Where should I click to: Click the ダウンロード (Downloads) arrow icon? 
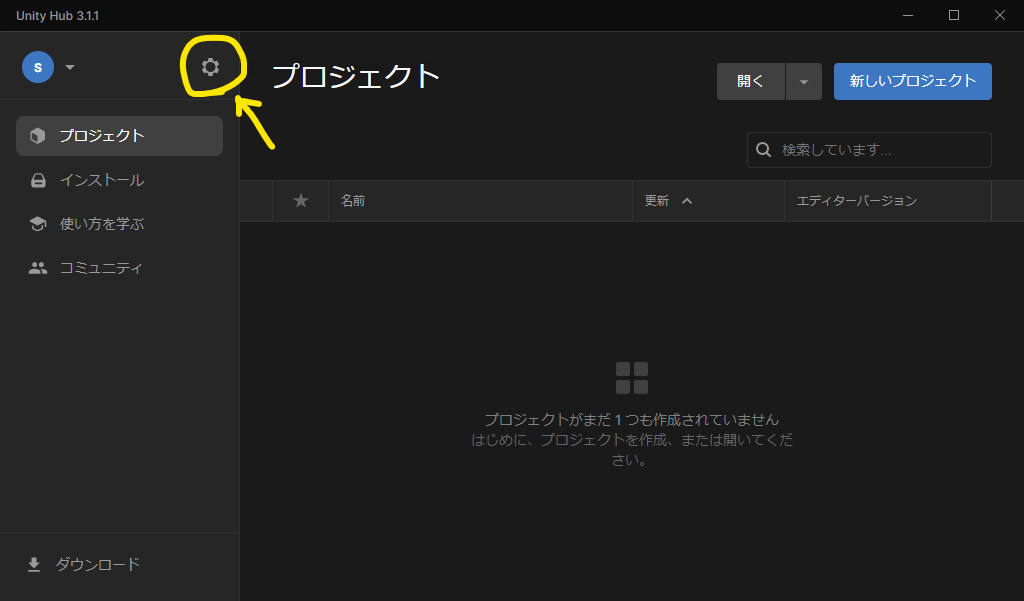pyautogui.click(x=34, y=565)
